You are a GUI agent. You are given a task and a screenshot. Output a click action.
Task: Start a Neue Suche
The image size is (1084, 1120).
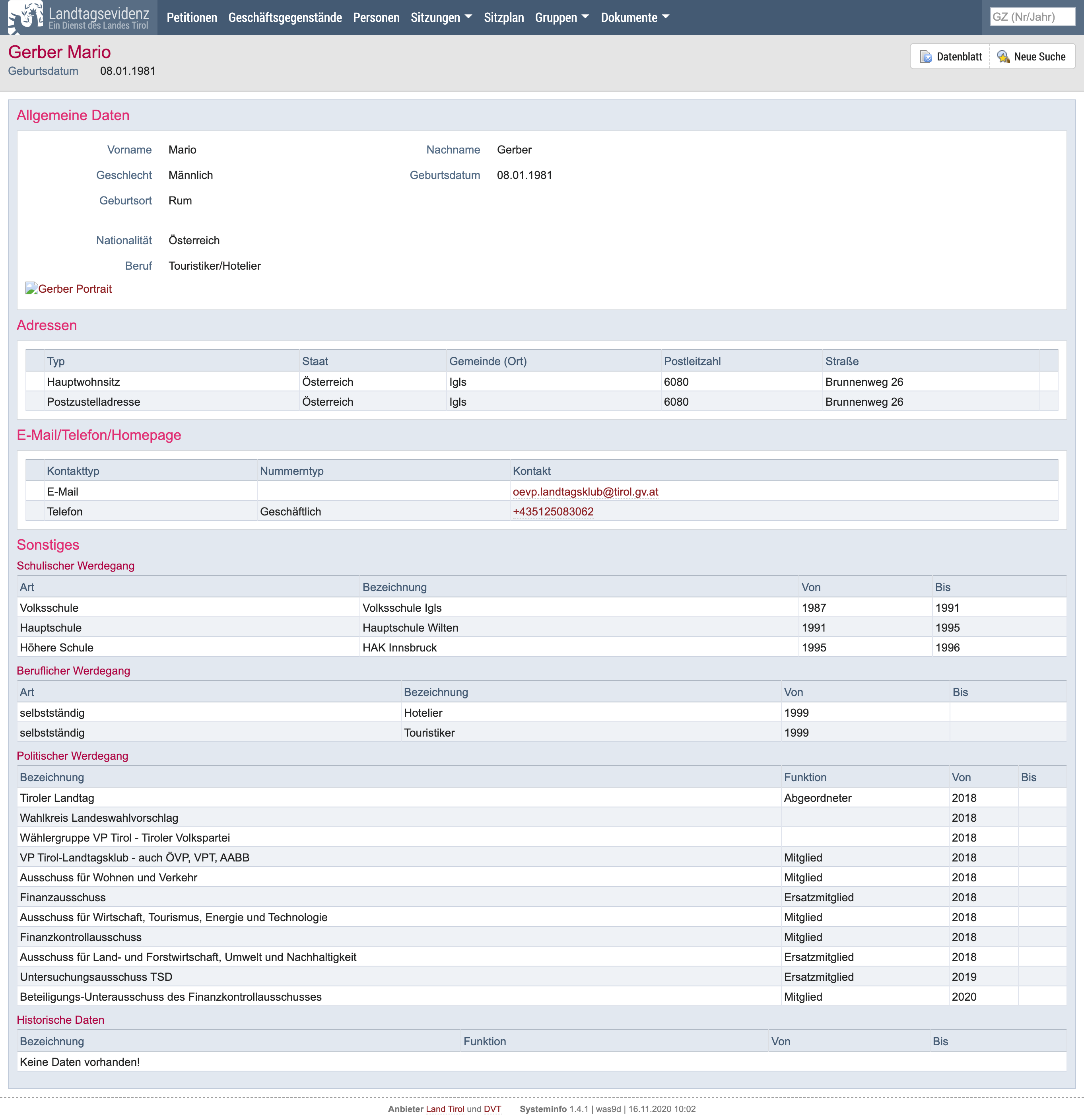click(1032, 56)
